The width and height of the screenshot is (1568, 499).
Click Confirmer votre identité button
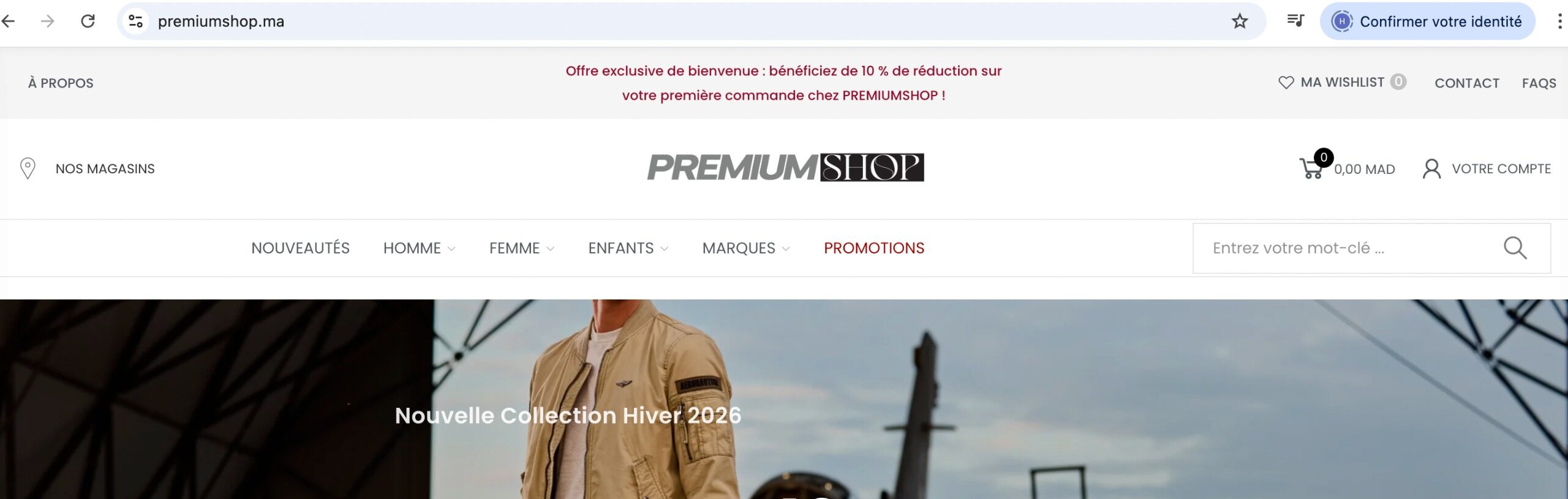[1428, 21]
